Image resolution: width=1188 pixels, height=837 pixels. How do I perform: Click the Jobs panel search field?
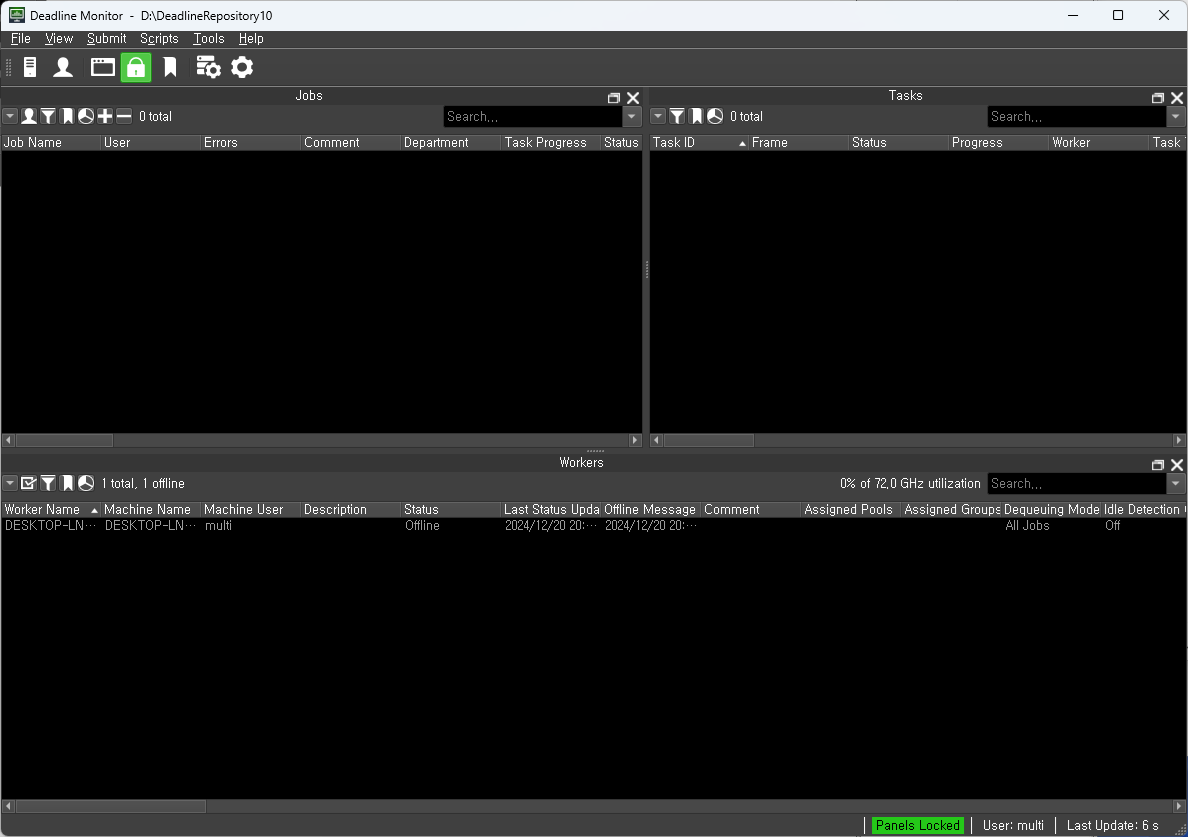[533, 117]
